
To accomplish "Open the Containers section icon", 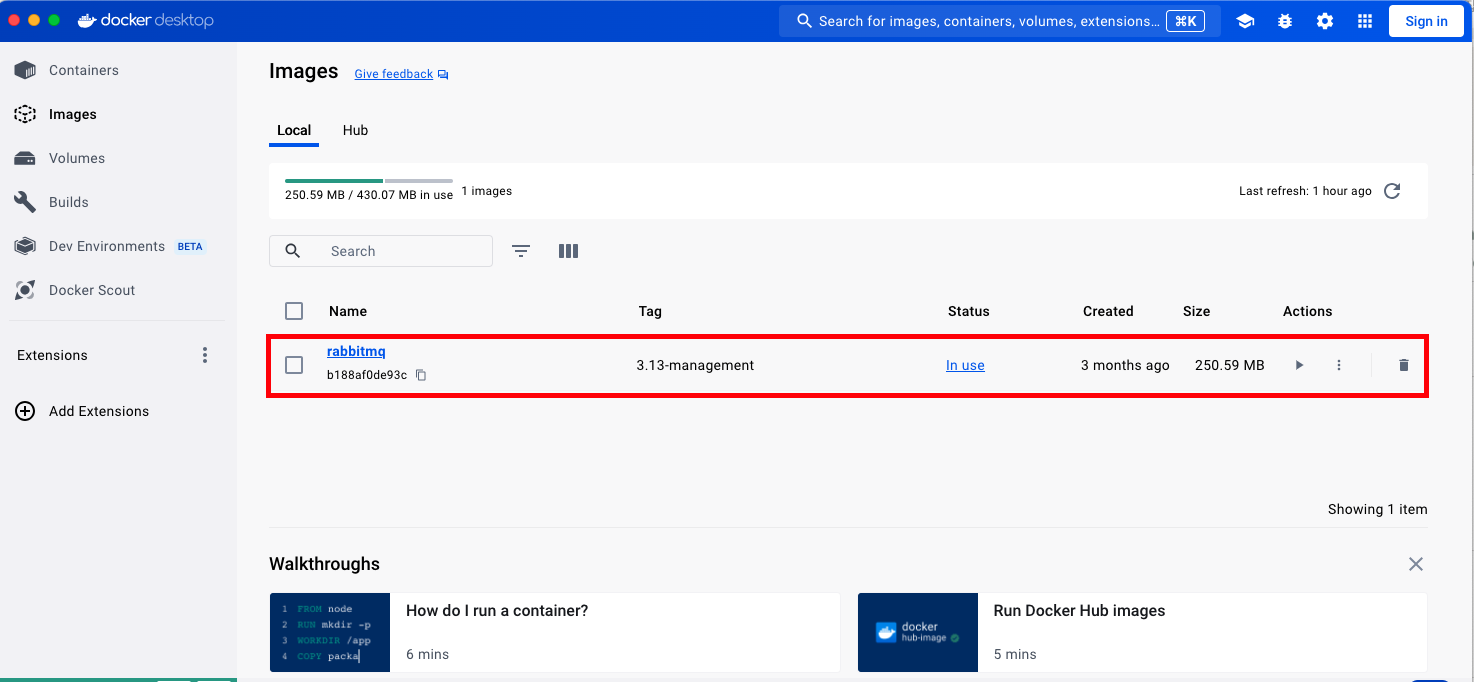I will 25,70.
